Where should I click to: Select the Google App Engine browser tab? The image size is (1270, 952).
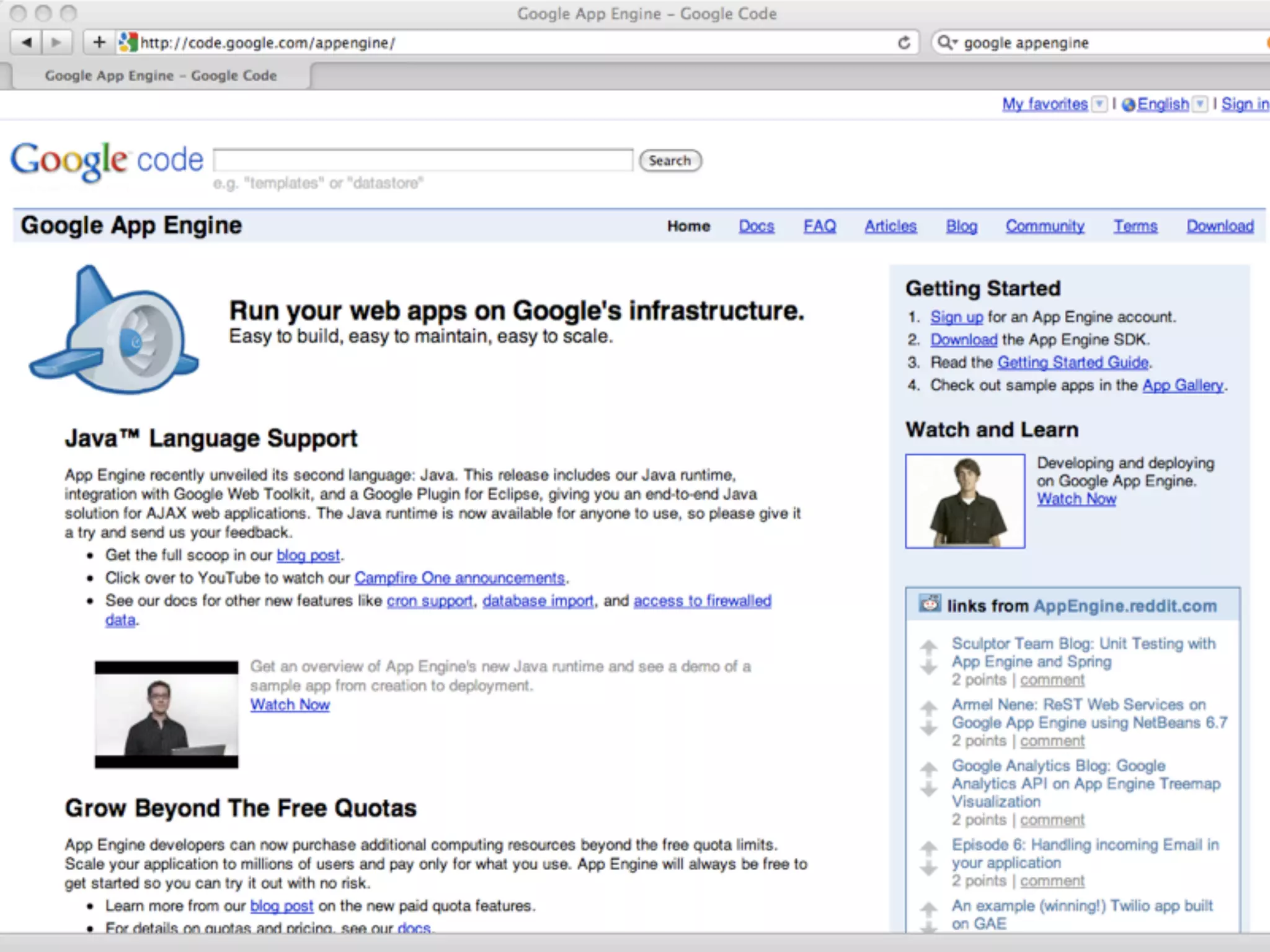[160, 76]
